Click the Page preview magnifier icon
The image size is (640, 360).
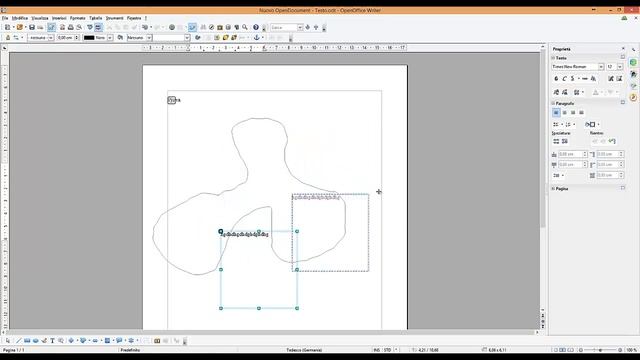(79, 27)
